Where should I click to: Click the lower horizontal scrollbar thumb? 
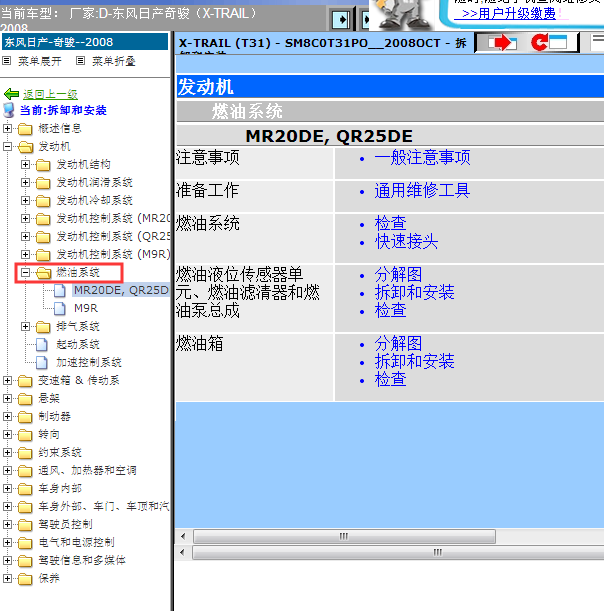coord(398,553)
